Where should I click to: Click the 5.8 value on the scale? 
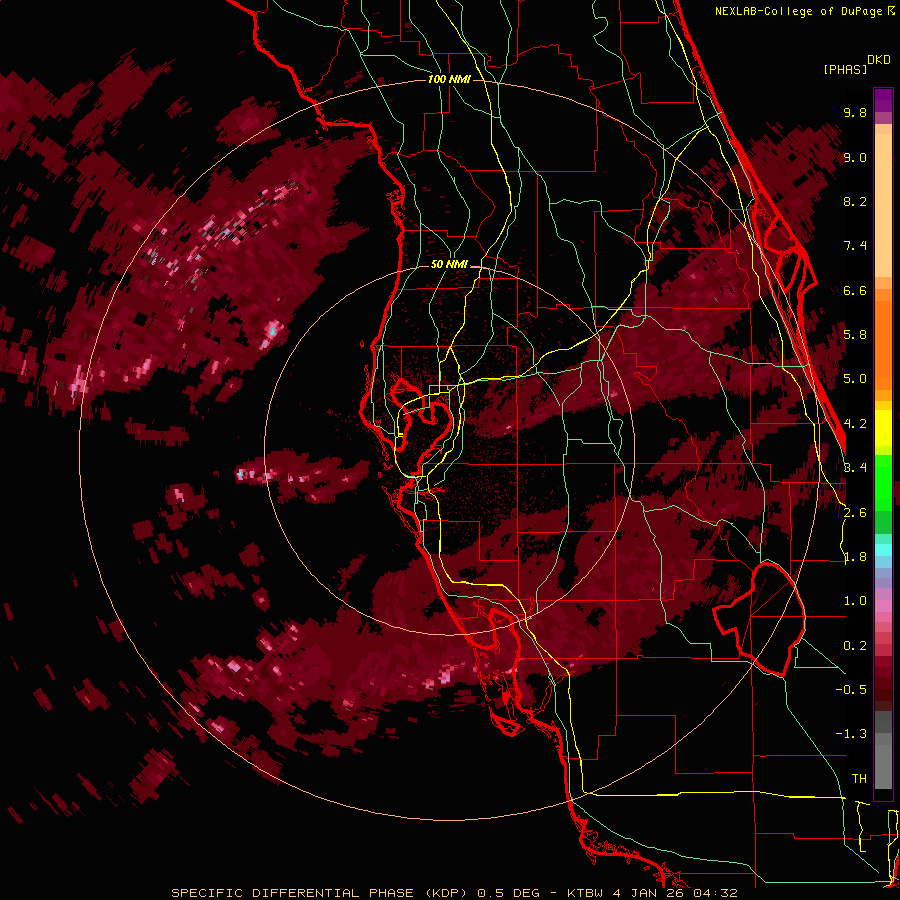855,335
